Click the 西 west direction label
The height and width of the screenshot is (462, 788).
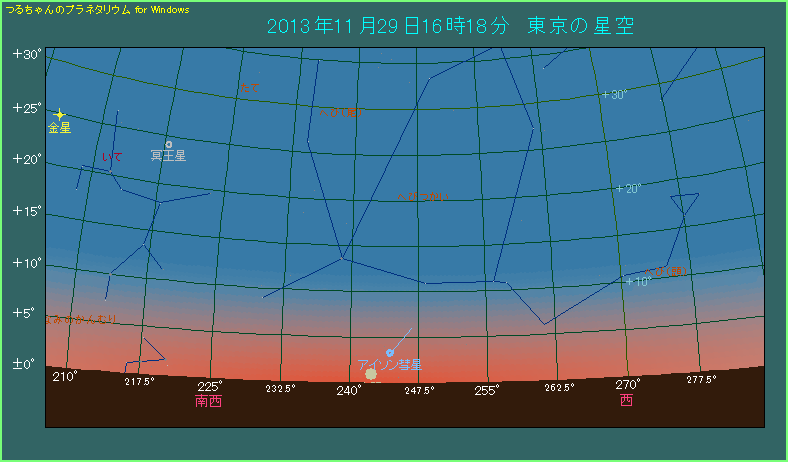[626, 400]
